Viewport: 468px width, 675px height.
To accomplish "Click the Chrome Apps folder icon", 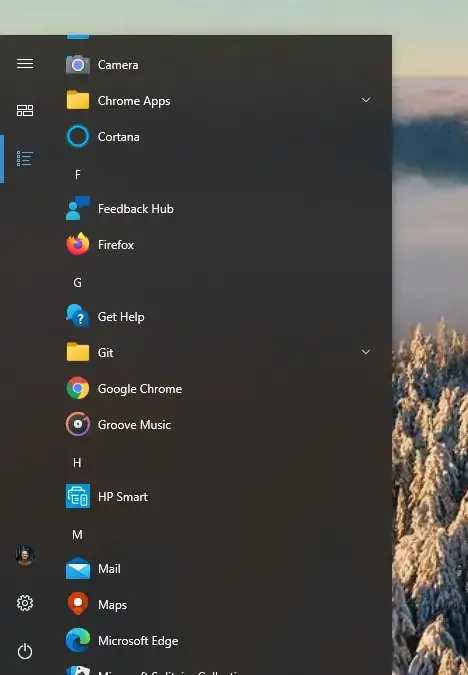I will (78, 100).
